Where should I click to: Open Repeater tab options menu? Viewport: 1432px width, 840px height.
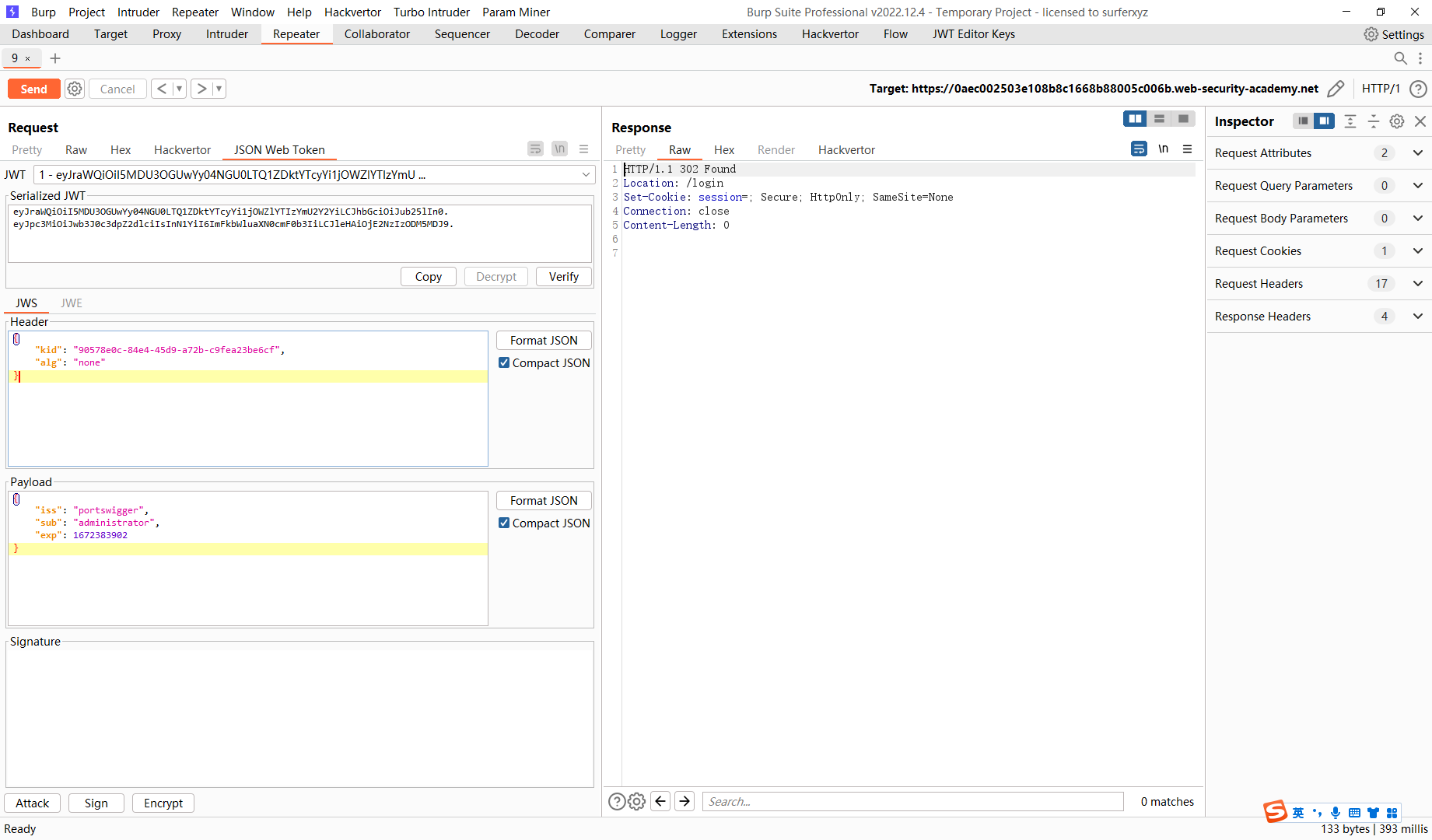(x=1420, y=58)
